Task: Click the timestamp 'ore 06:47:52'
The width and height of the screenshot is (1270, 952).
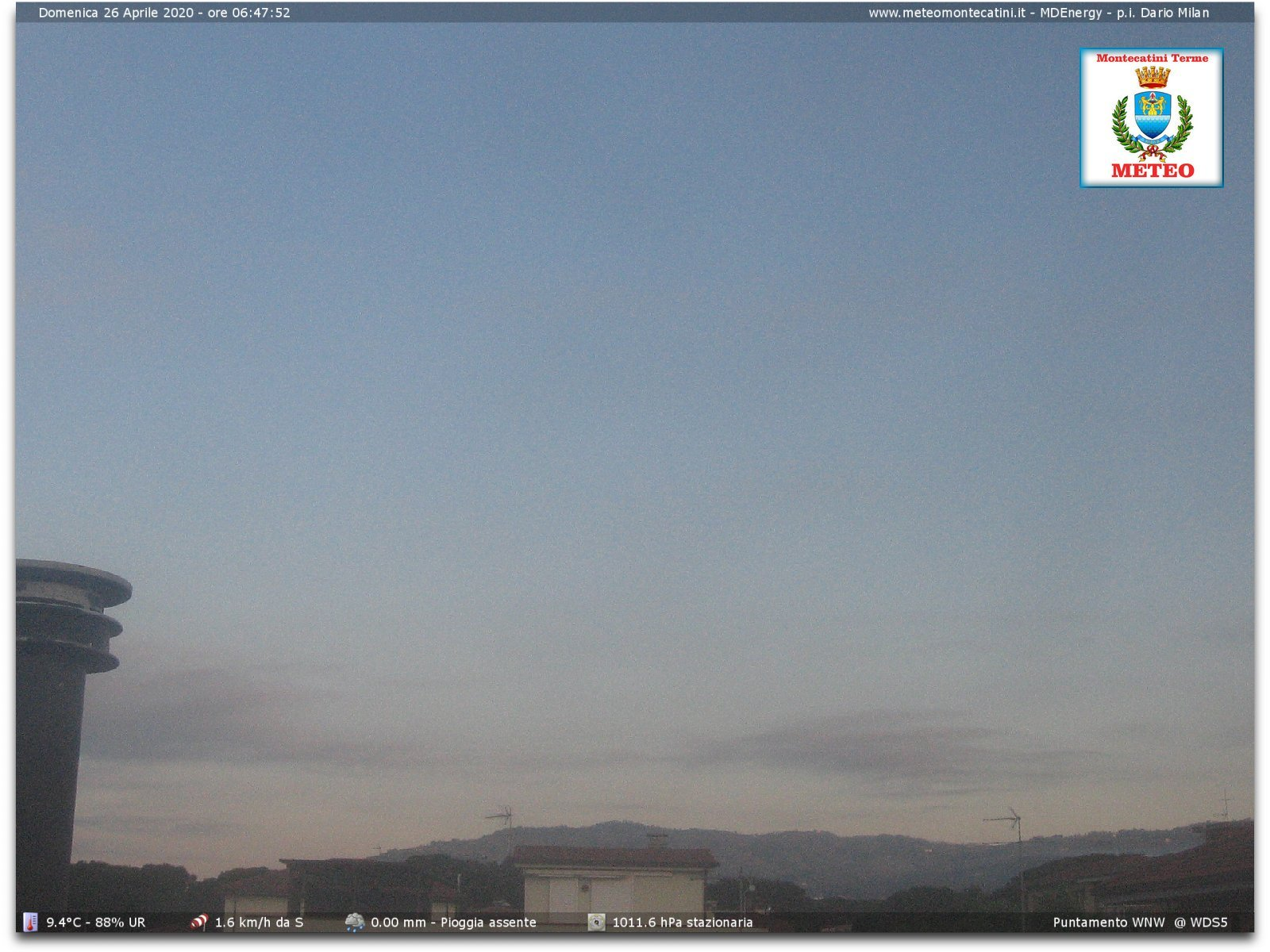Action: click(248, 13)
